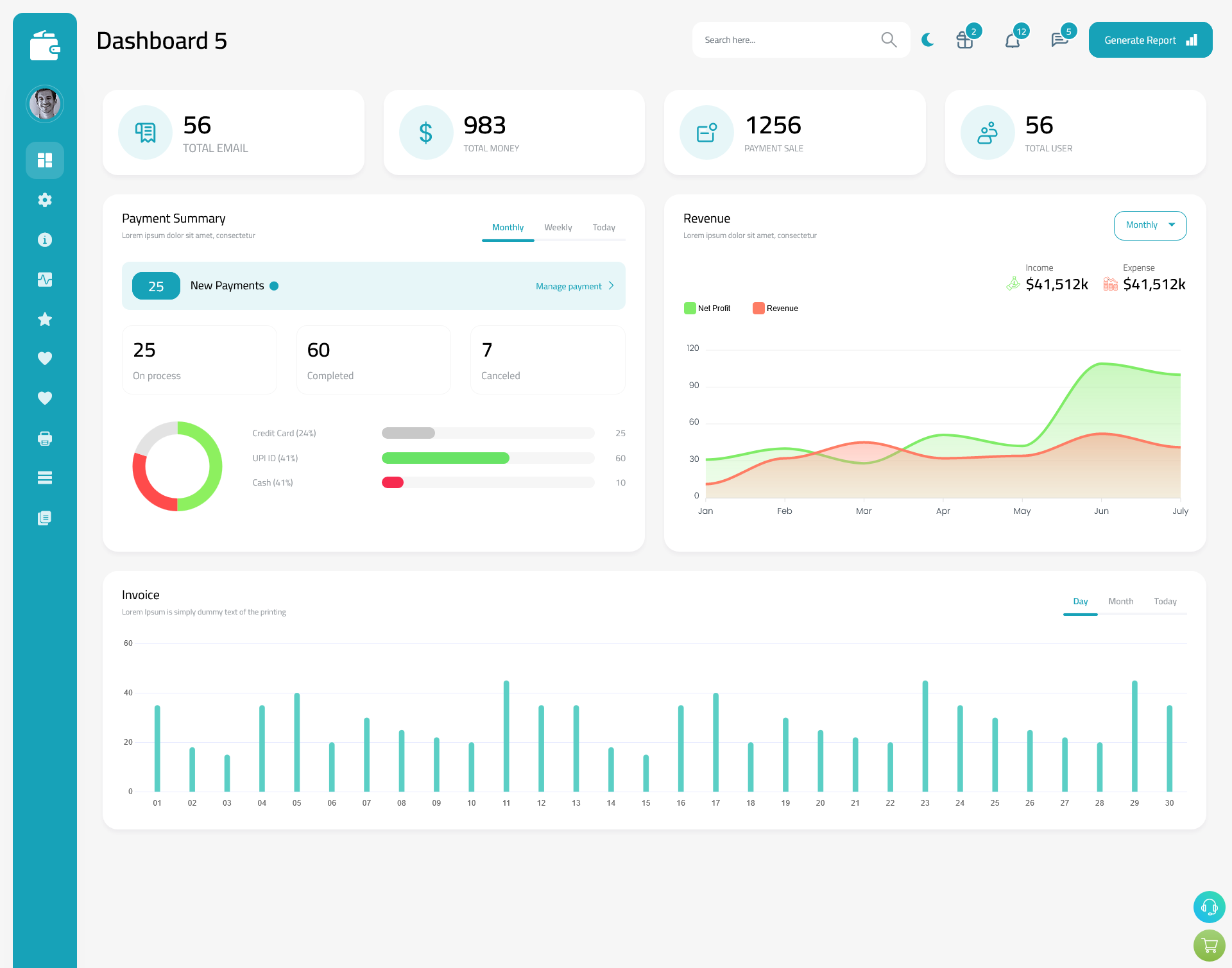
Task: Select the star/favorites icon in sidebar
Action: click(x=45, y=319)
